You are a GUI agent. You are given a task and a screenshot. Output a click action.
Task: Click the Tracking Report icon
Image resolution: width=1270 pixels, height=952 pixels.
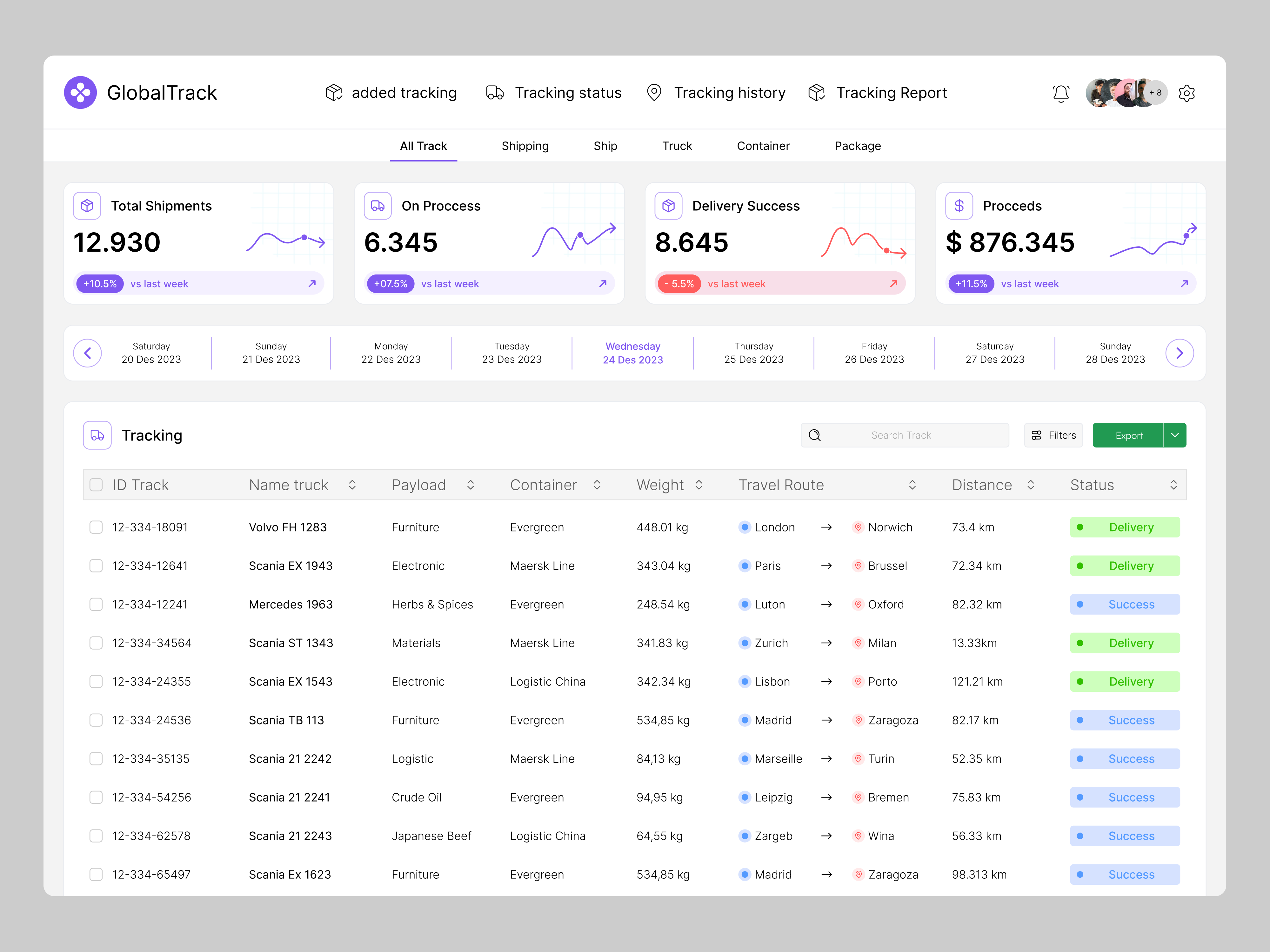click(816, 92)
